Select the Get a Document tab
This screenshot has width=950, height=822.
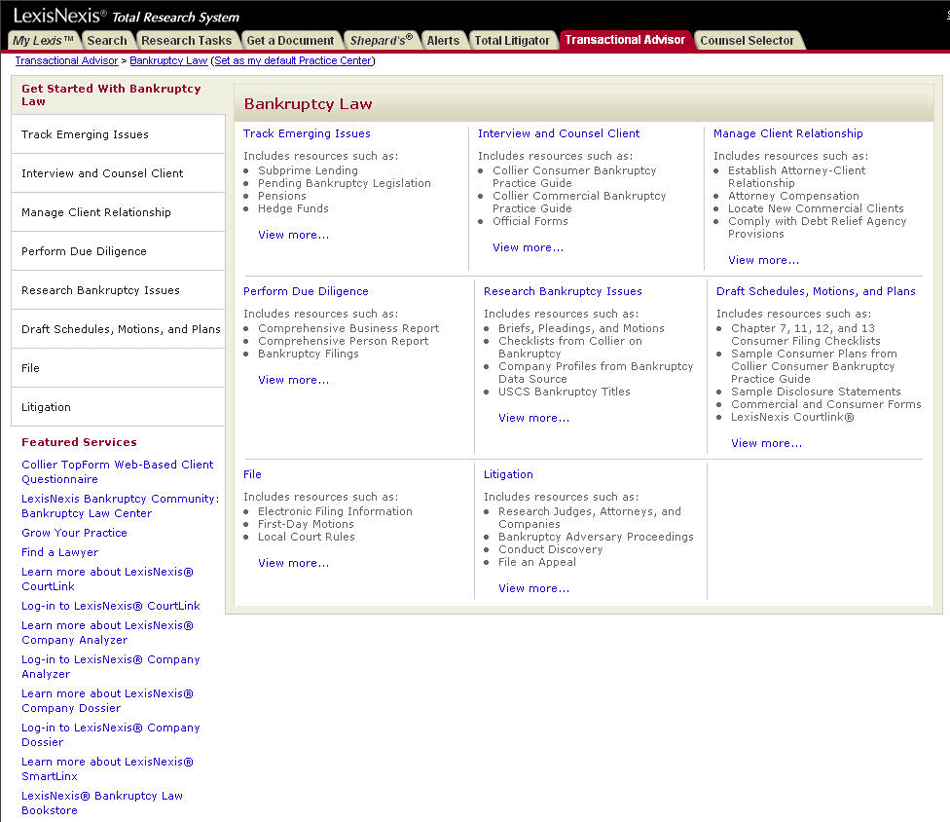[290, 40]
